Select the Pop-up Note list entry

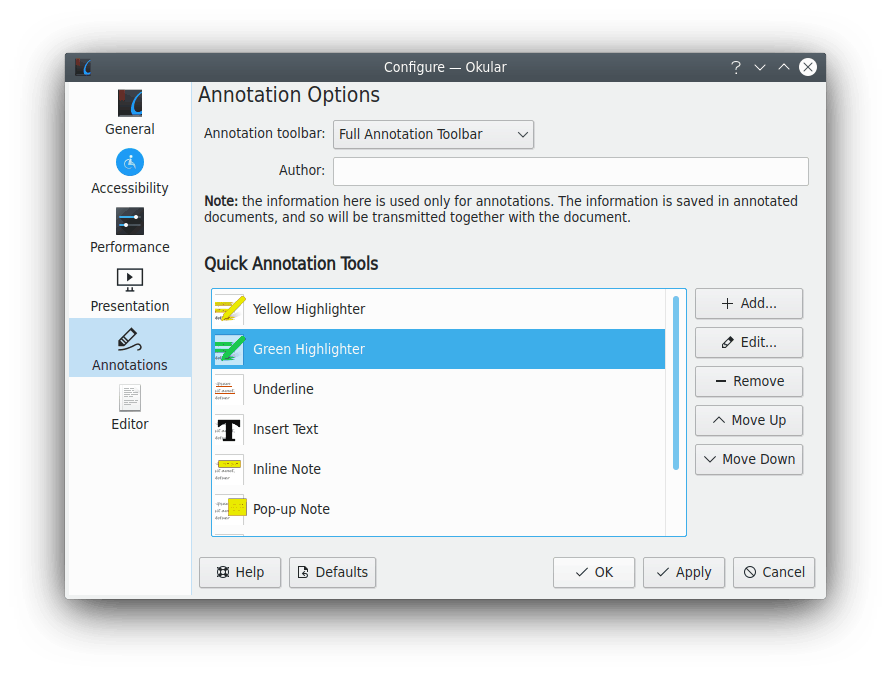[291, 509]
